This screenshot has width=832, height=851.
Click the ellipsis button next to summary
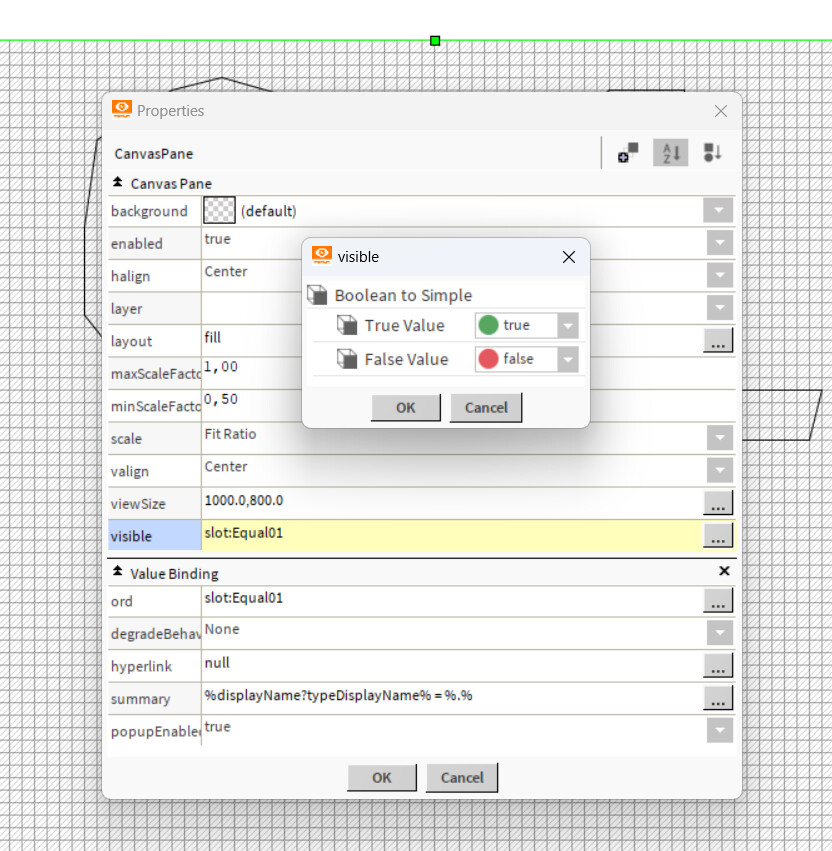pos(718,698)
